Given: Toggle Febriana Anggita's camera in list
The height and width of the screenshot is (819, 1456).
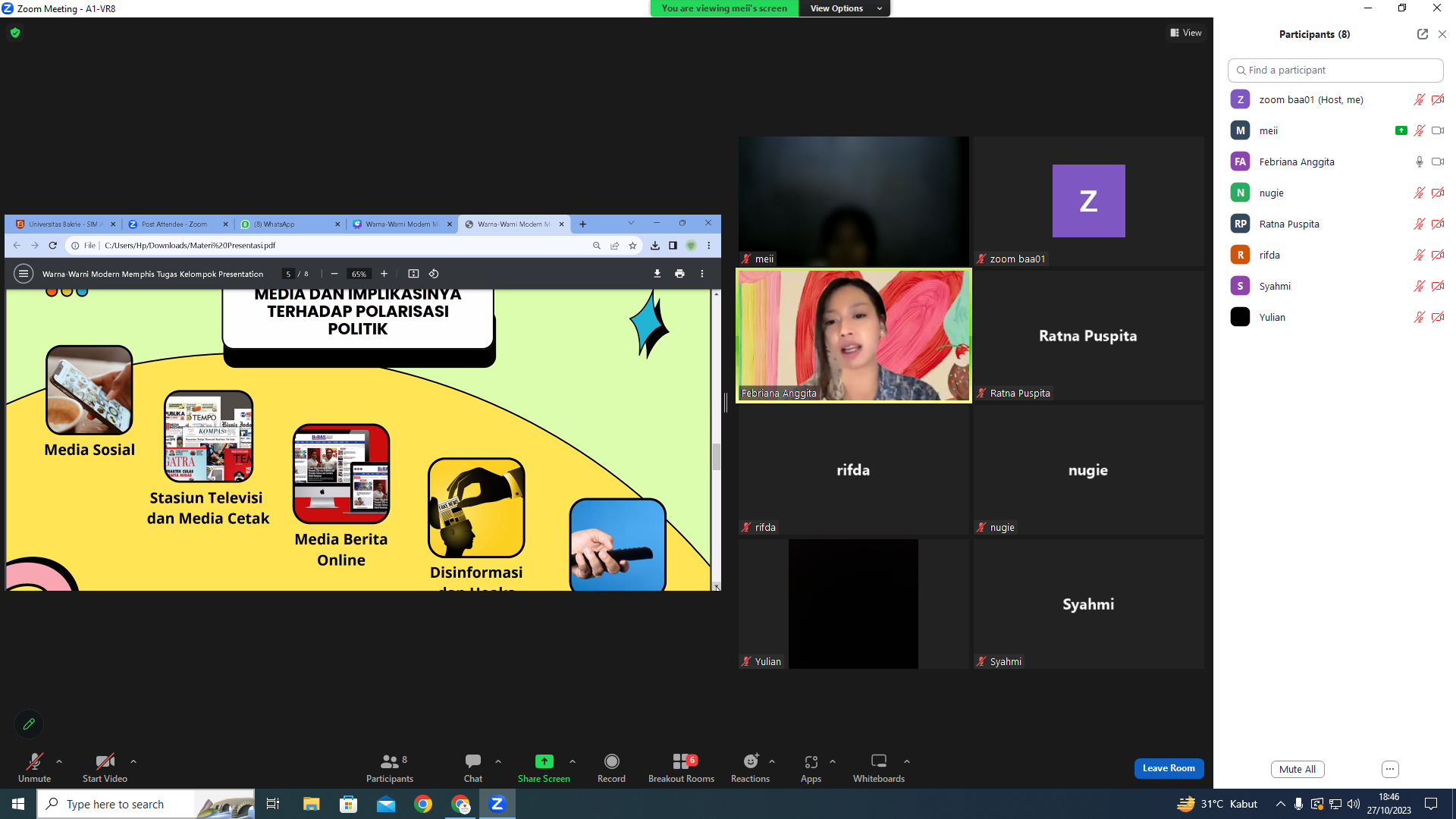Looking at the screenshot, I should [1437, 162].
